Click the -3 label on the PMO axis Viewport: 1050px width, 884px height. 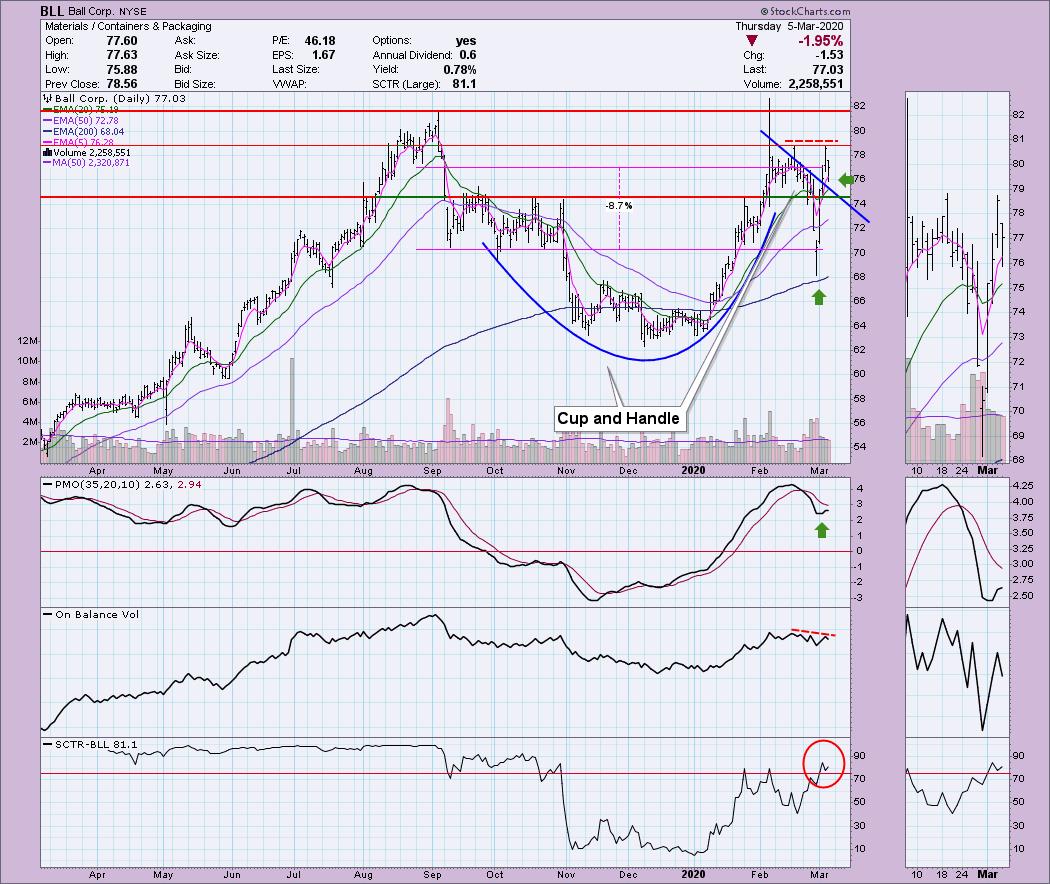click(x=859, y=598)
